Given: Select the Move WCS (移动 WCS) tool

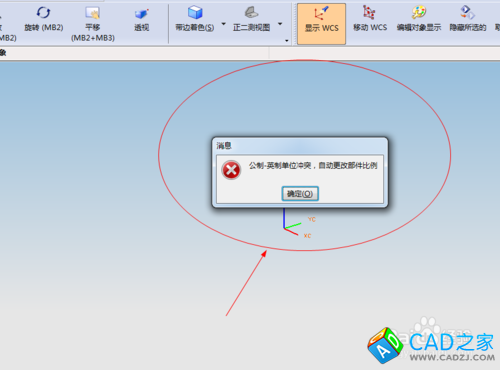Looking at the screenshot, I should (370, 19).
